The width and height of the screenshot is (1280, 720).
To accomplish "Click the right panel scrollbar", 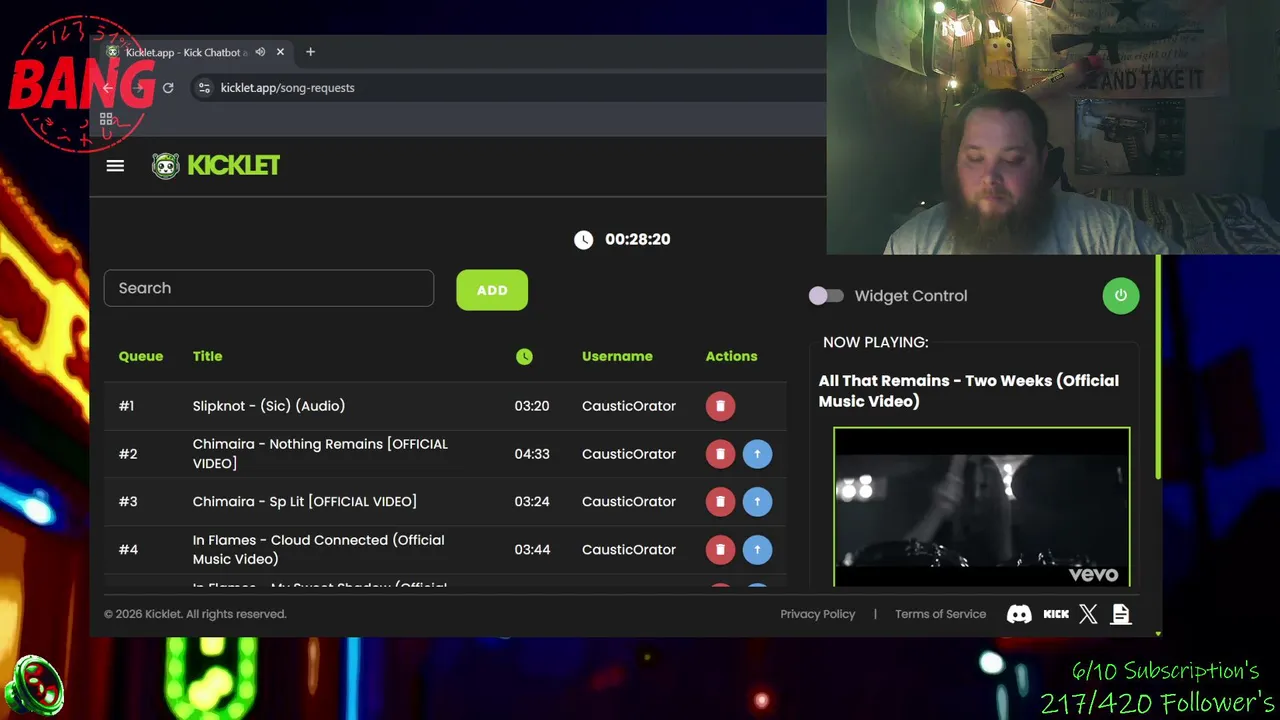I will tap(1158, 368).
